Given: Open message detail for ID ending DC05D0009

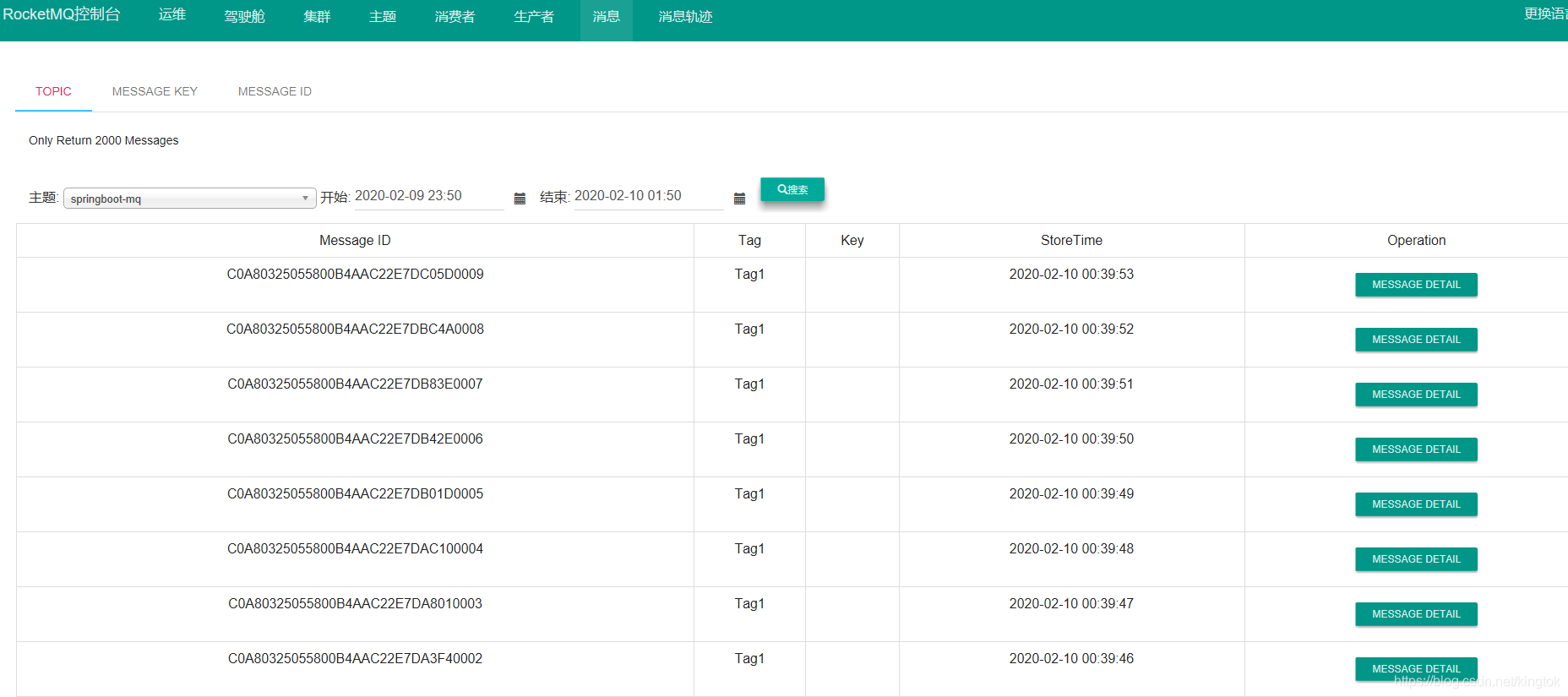Looking at the screenshot, I should pos(1416,285).
